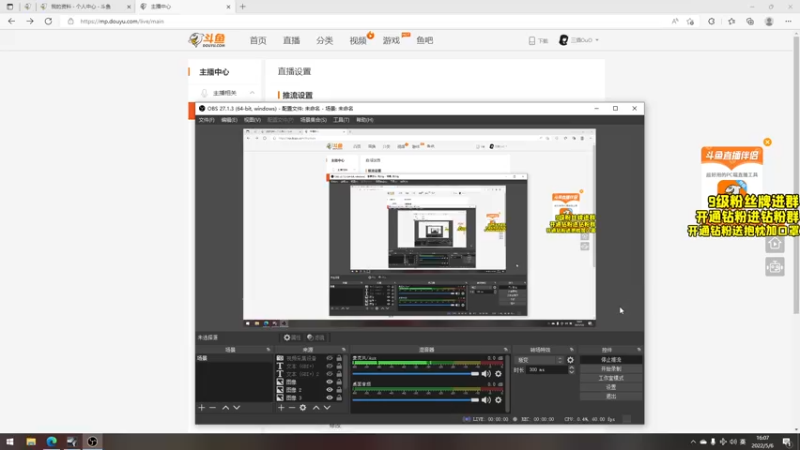This screenshot has height=450, width=800.
Task: Open the OBS Tools menu
Action: pyautogui.click(x=341, y=120)
